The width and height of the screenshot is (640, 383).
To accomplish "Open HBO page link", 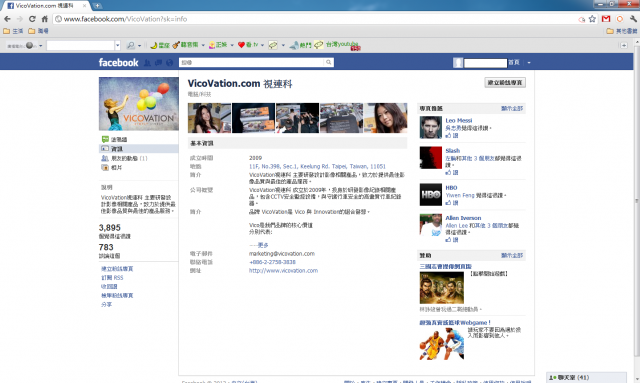I will [x=451, y=188].
